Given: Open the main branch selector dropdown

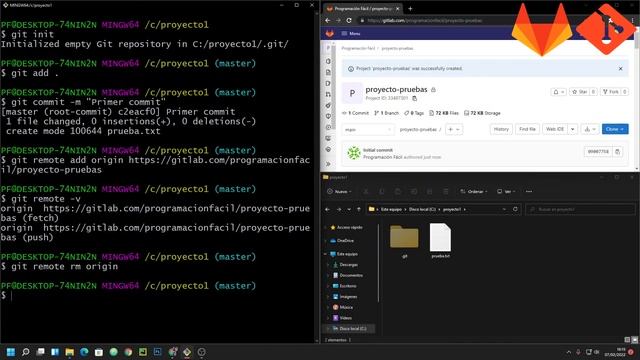Looking at the screenshot, I should pos(368,129).
